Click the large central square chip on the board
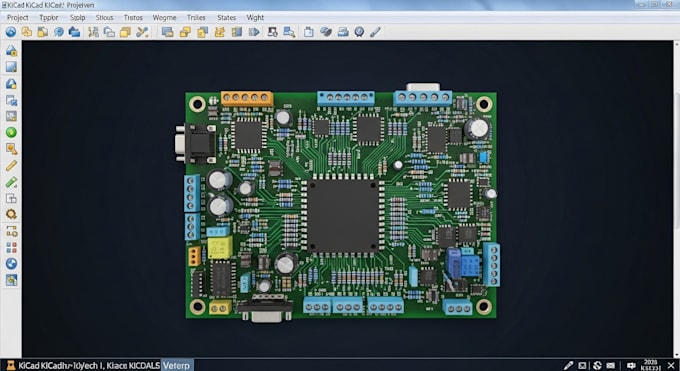 pos(343,216)
